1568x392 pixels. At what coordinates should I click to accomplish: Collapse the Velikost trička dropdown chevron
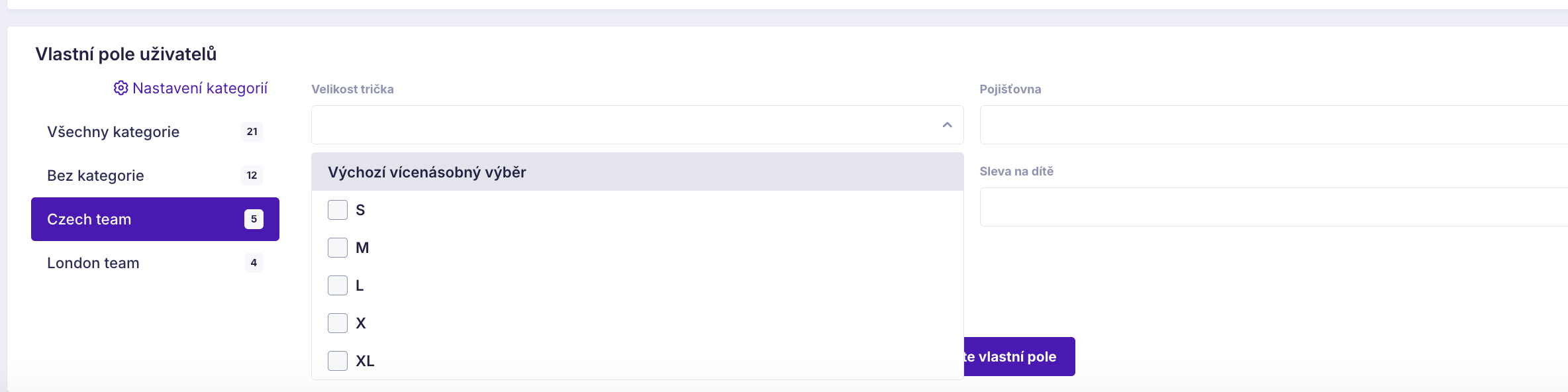947,125
